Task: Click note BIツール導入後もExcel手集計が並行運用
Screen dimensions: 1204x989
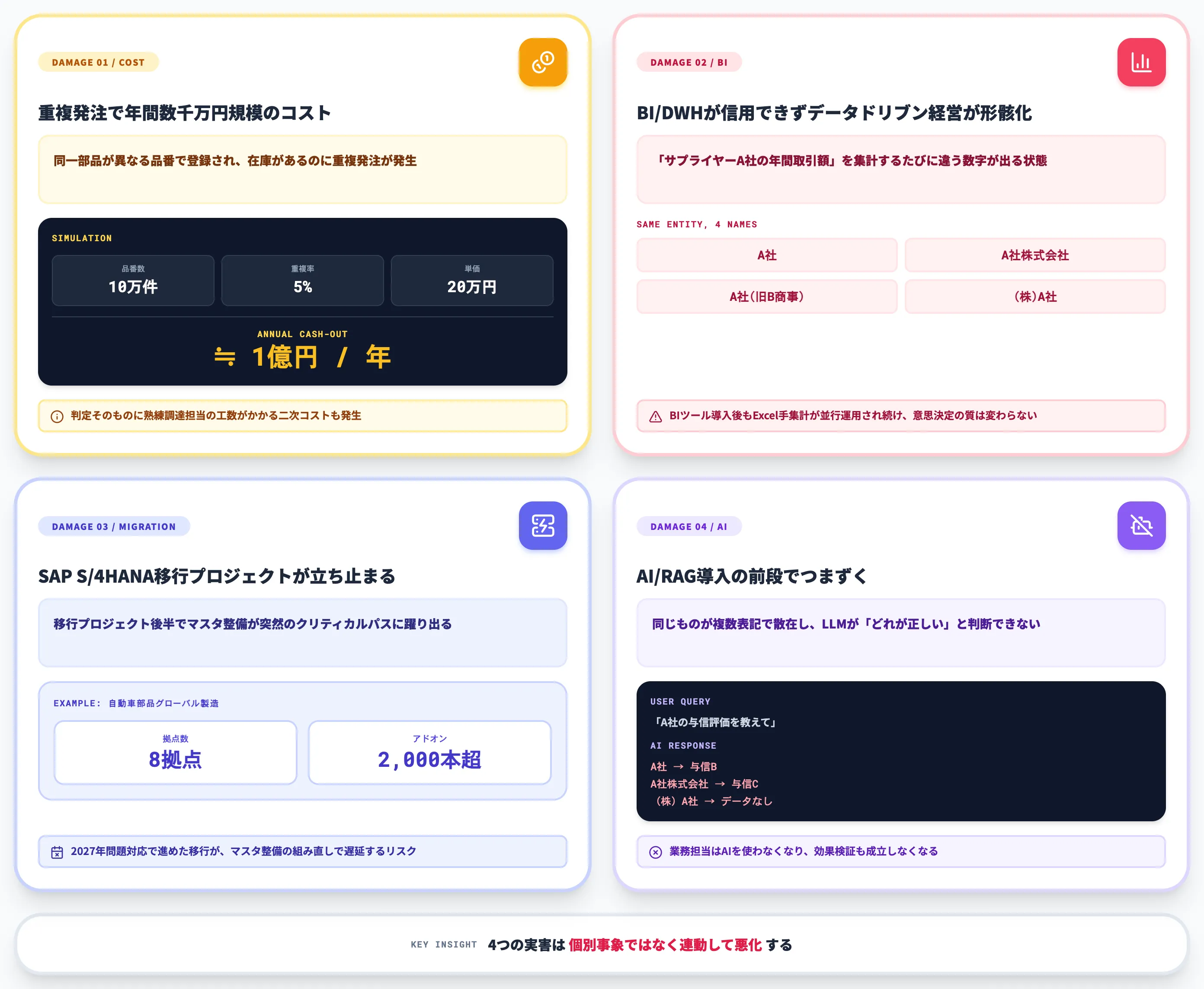Action: [x=853, y=415]
